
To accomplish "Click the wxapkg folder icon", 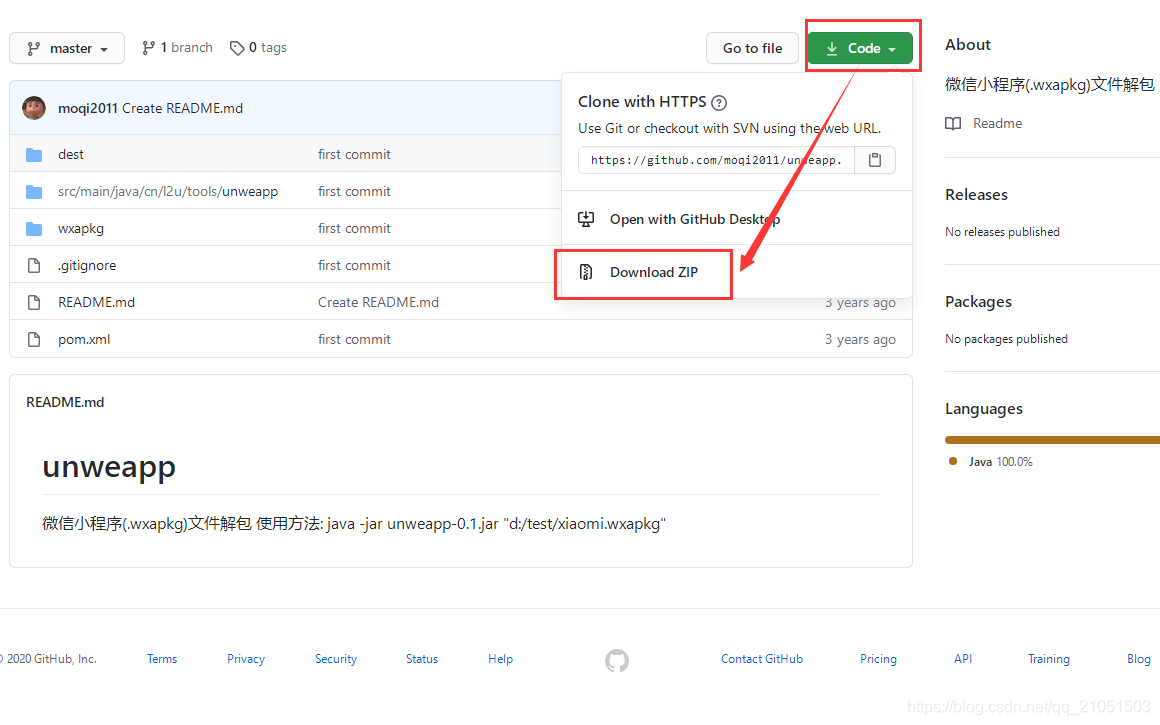I will 34,229.
